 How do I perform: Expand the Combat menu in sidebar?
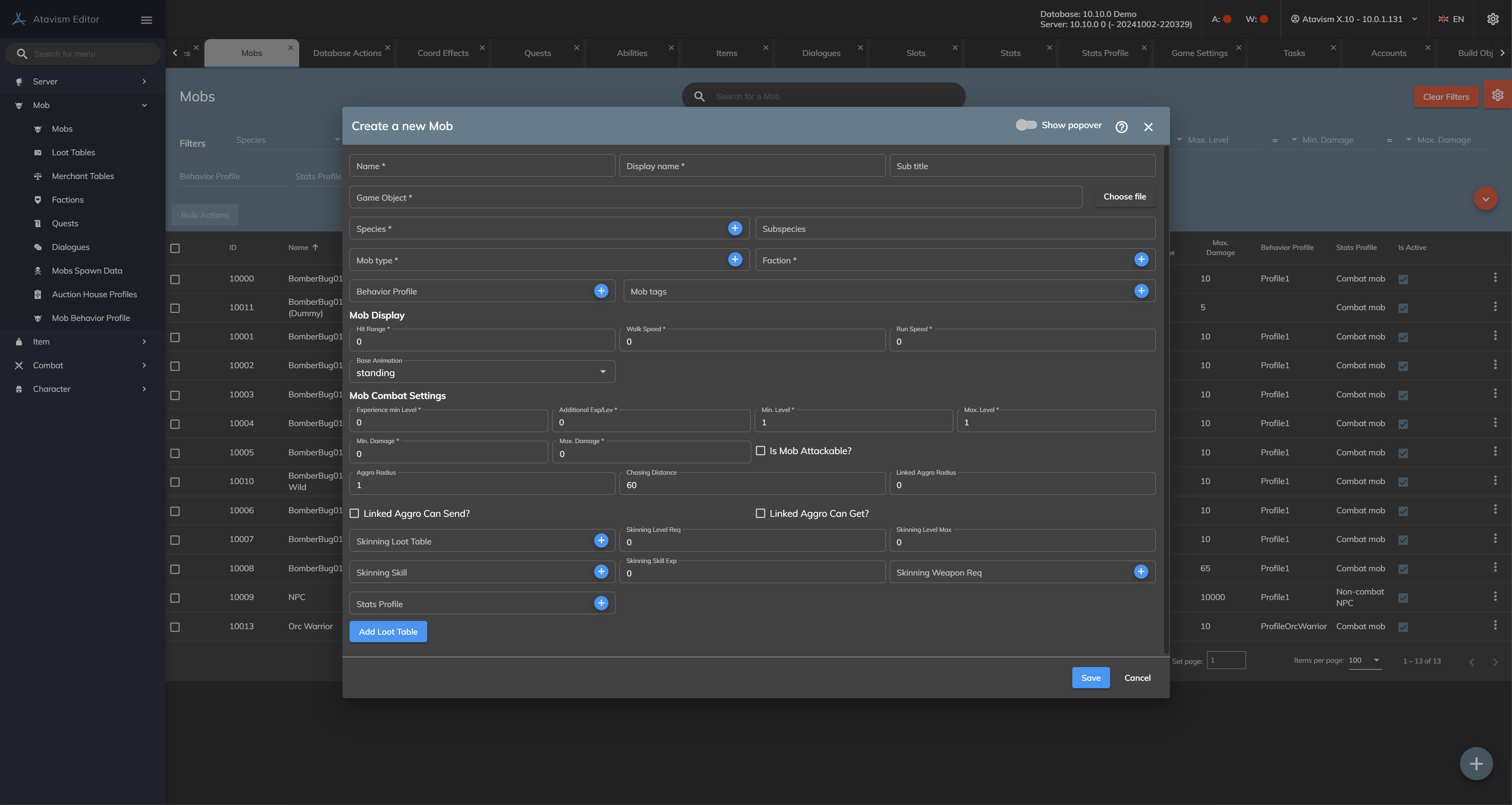point(48,365)
